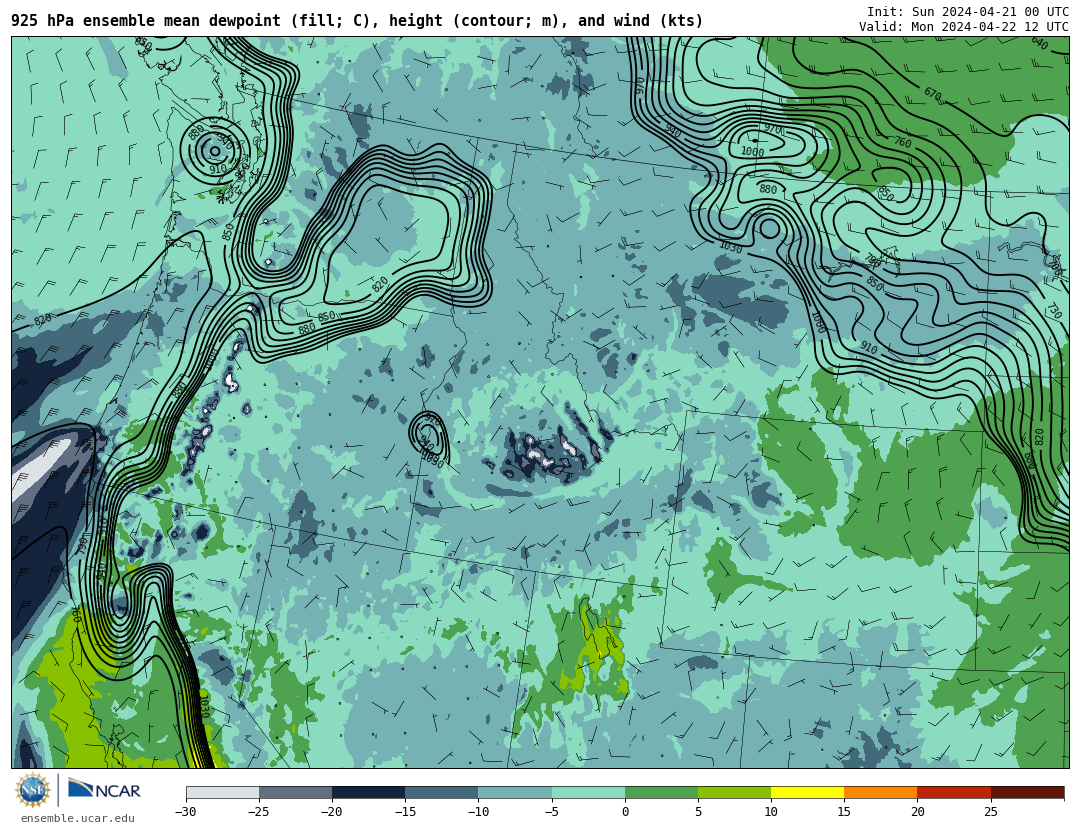The width and height of the screenshot is (1080, 831).
Task: Pick the yellow 10 to 15 colorbar segment
Action: (807, 792)
